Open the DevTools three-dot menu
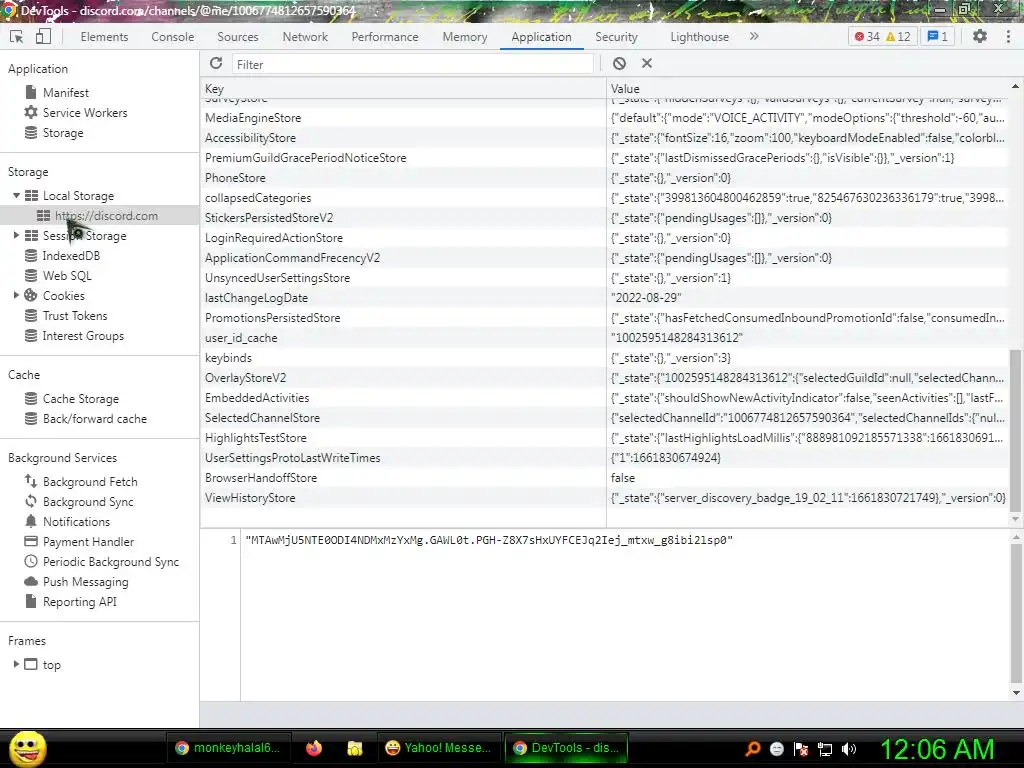 [x=1008, y=37]
